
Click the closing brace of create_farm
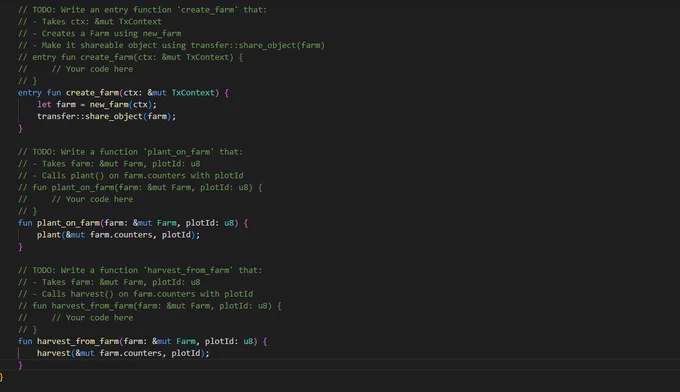pos(20,128)
